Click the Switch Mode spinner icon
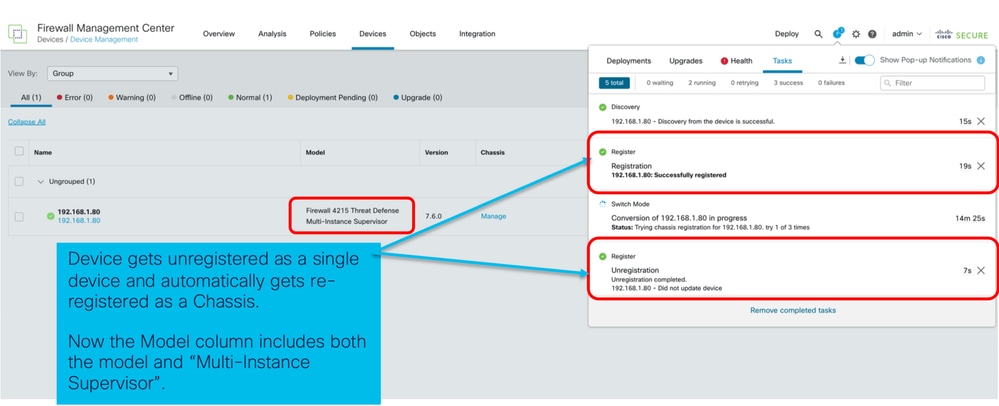Screen dimensions: 999x406 click(x=603, y=205)
